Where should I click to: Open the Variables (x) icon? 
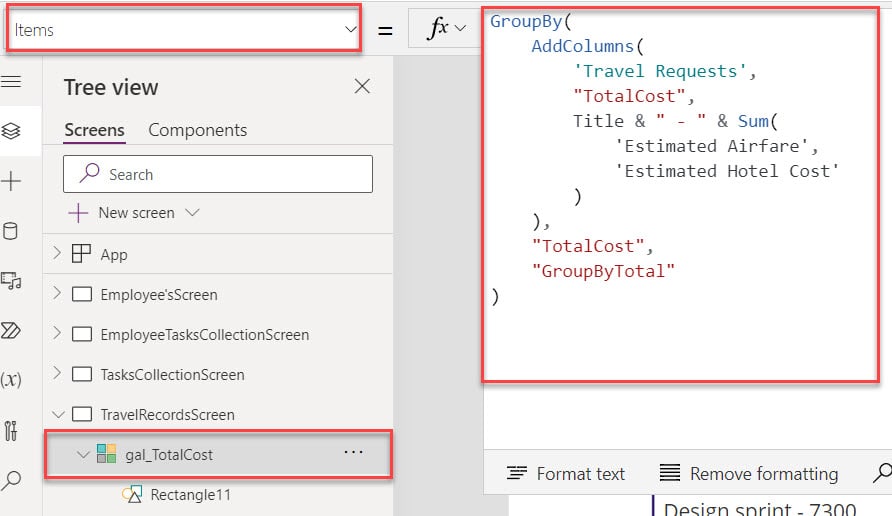11,379
